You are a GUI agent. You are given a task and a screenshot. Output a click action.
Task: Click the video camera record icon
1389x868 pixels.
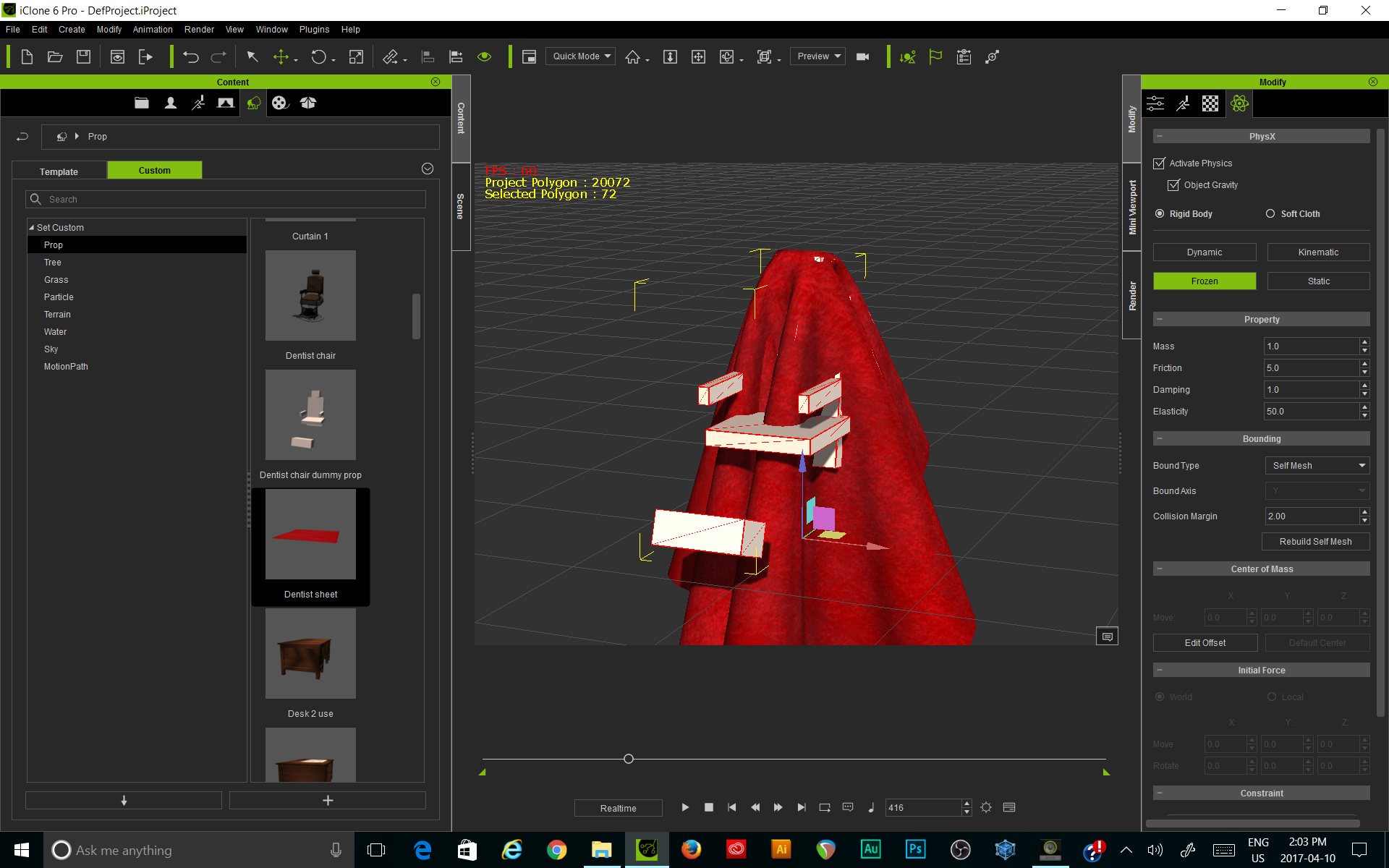pos(862,56)
